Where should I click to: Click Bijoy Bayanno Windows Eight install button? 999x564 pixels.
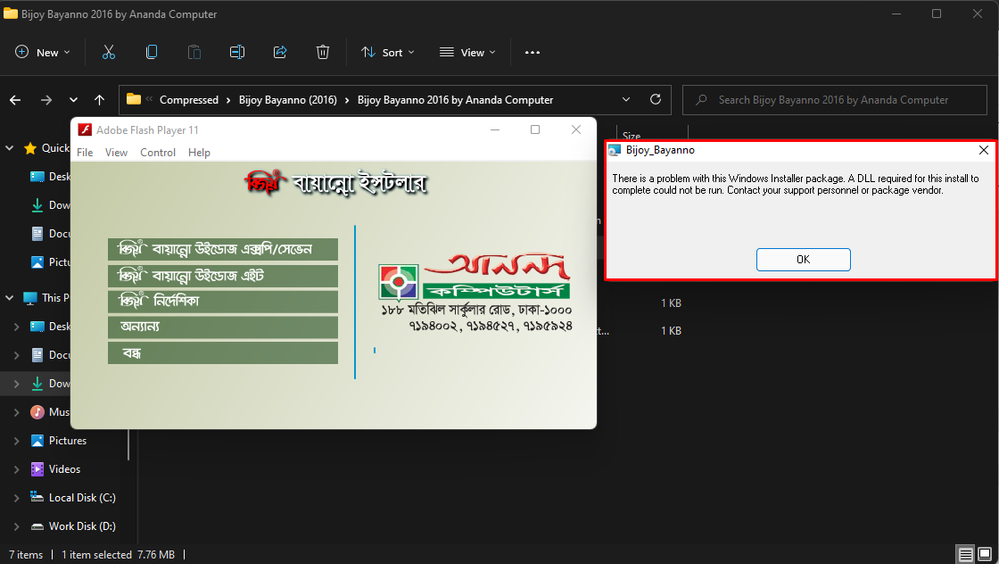click(223, 276)
